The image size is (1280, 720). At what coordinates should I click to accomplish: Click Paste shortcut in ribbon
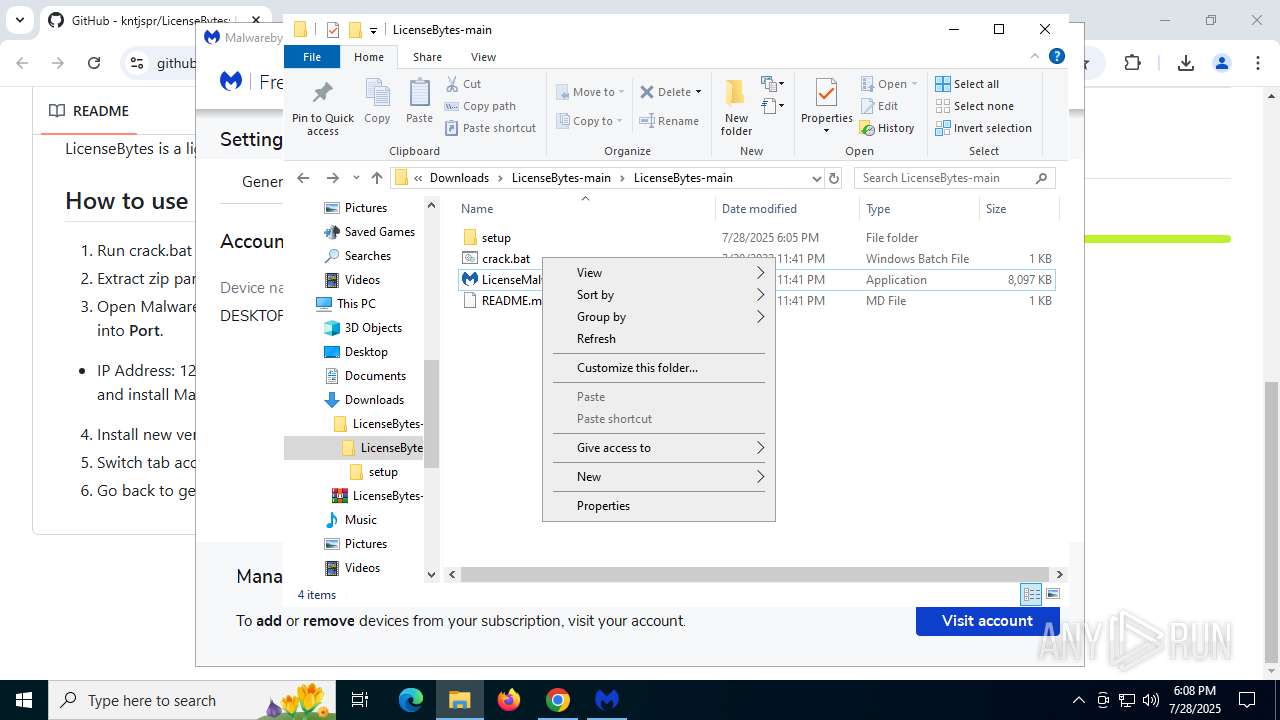point(491,128)
